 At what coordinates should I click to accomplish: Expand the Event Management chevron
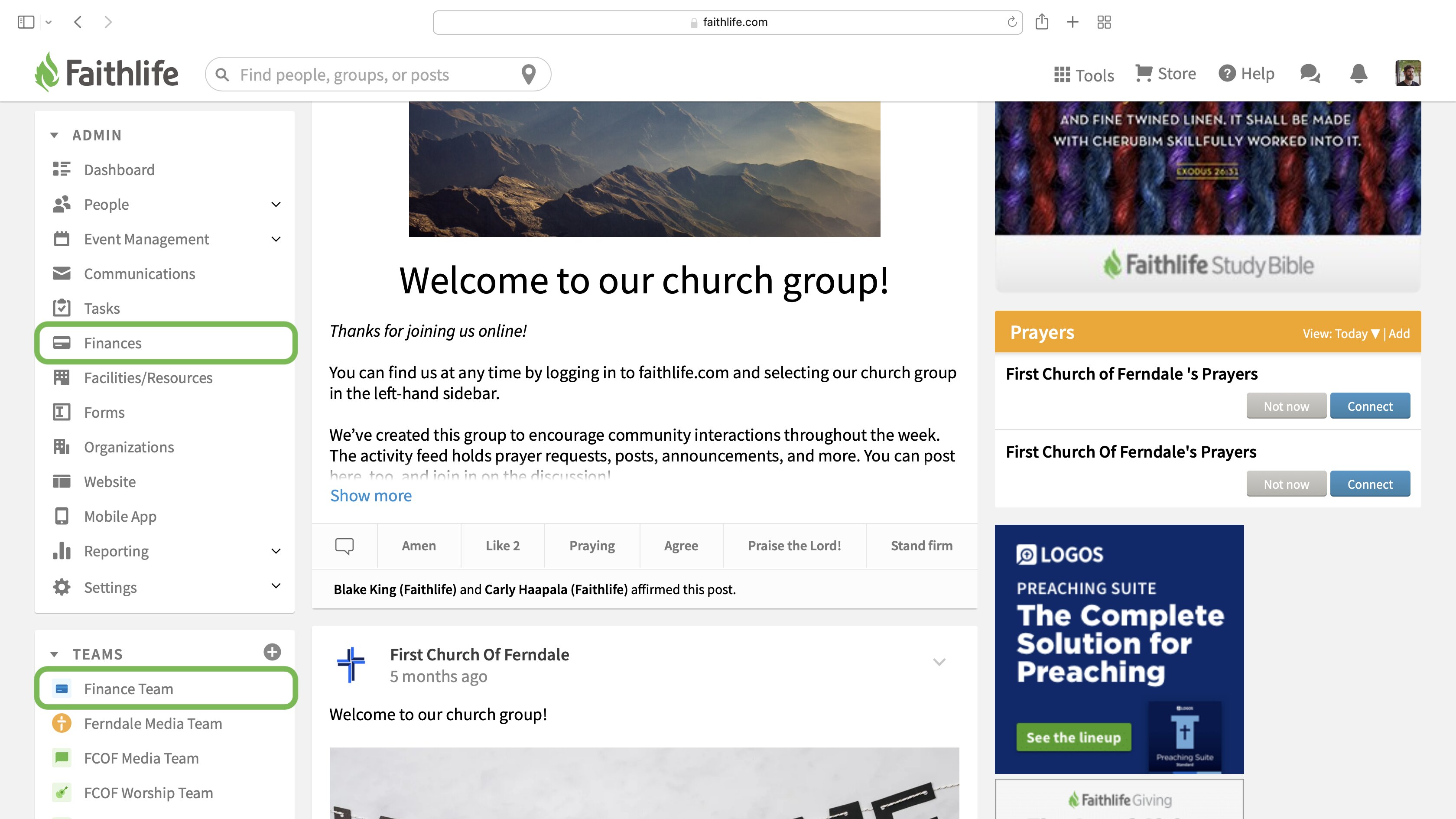[x=276, y=238]
